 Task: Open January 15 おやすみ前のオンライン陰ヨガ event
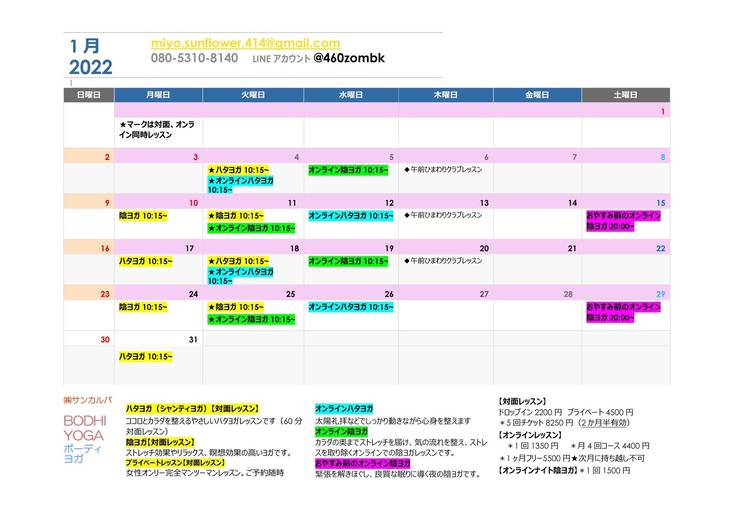(624, 221)
